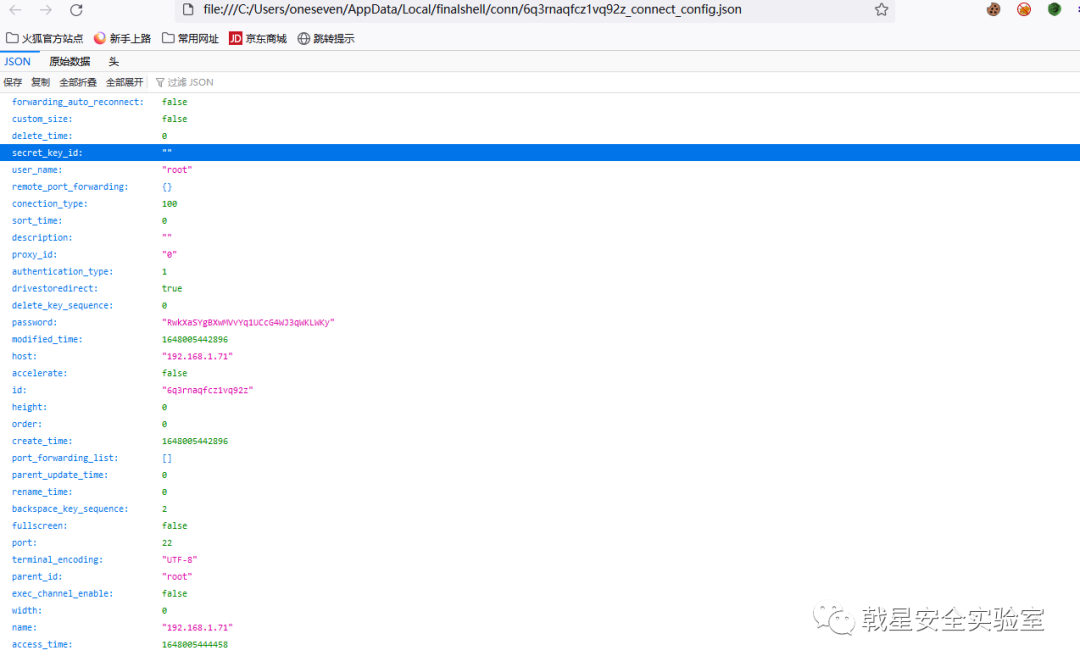Select the description key
The height and width of the screenshot is (667, 1080).
[x=42, y=238]
